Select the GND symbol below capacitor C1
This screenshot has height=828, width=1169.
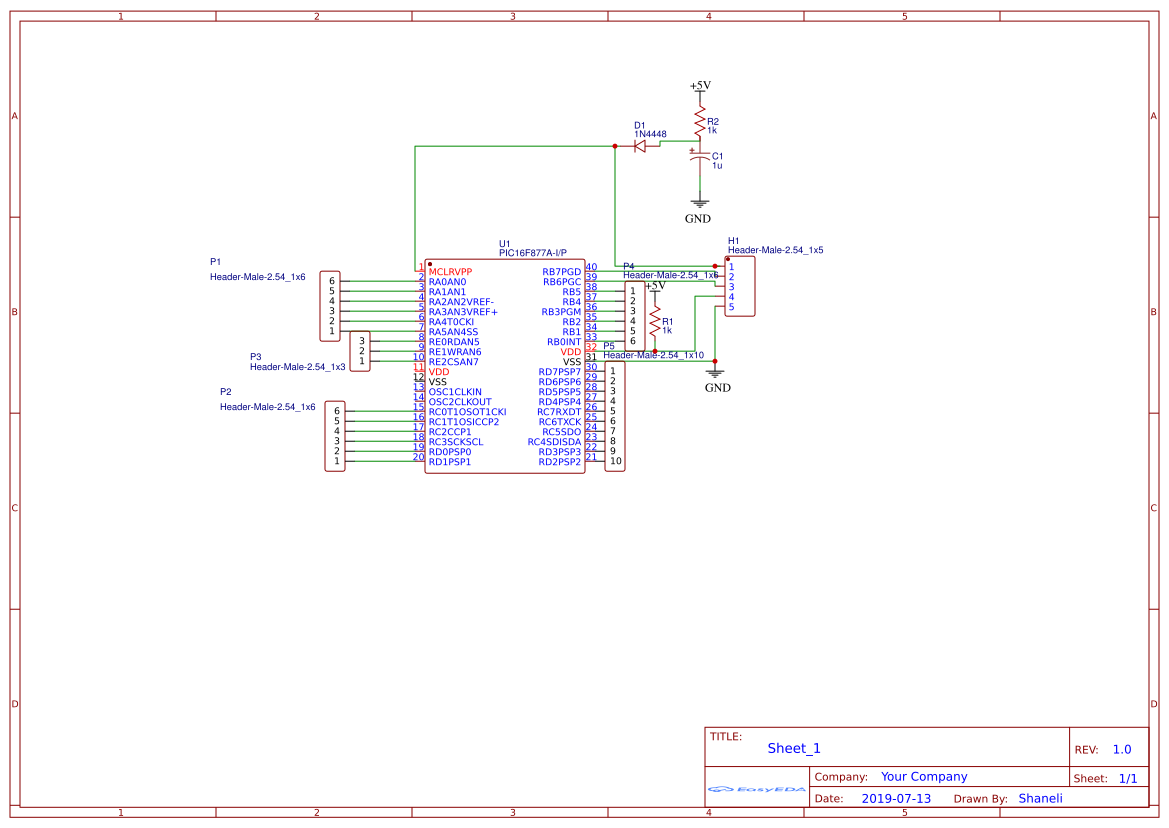coord(699,210)
